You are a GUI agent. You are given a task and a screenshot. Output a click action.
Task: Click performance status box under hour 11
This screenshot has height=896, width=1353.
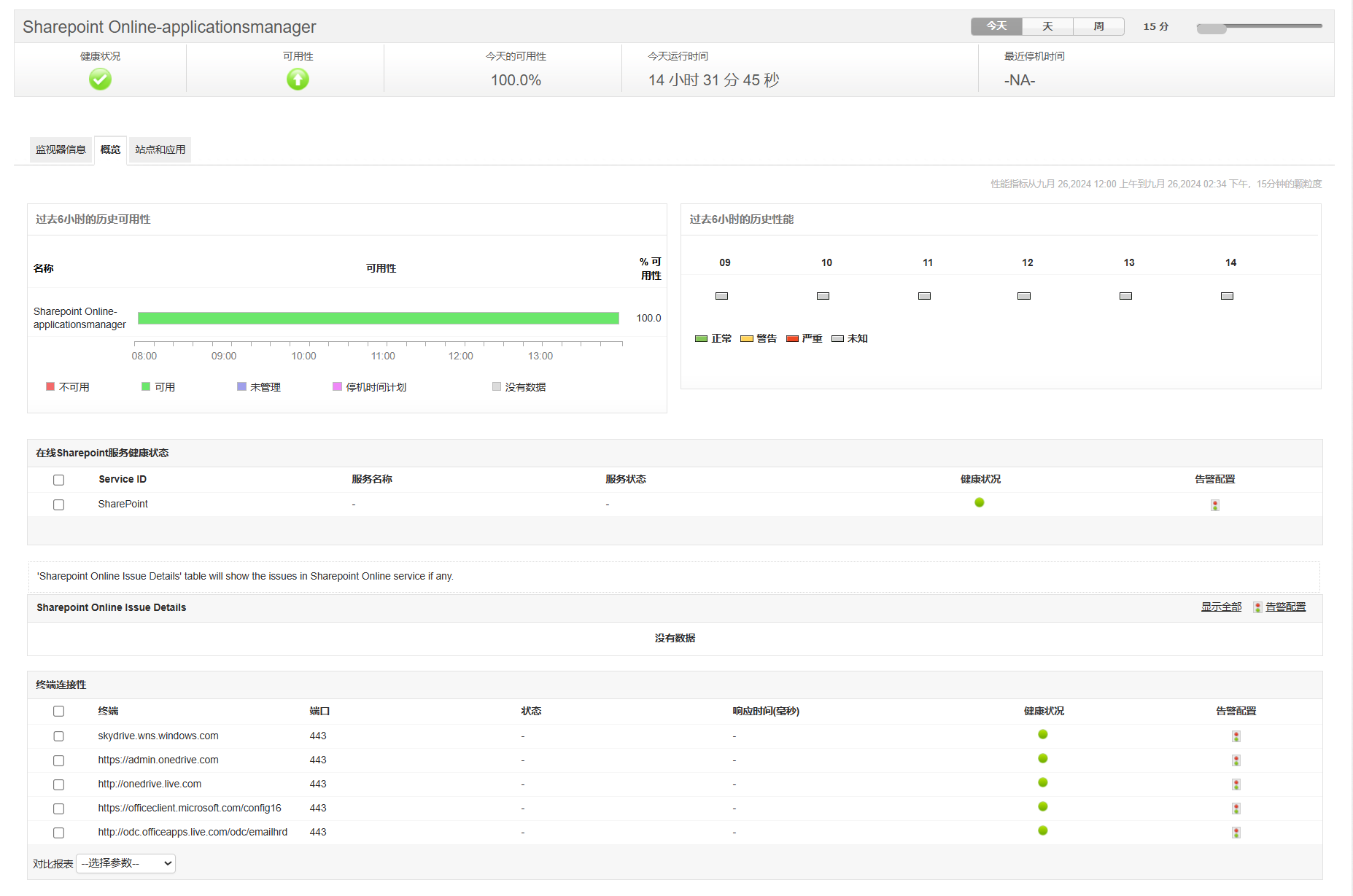pos(925,296)
